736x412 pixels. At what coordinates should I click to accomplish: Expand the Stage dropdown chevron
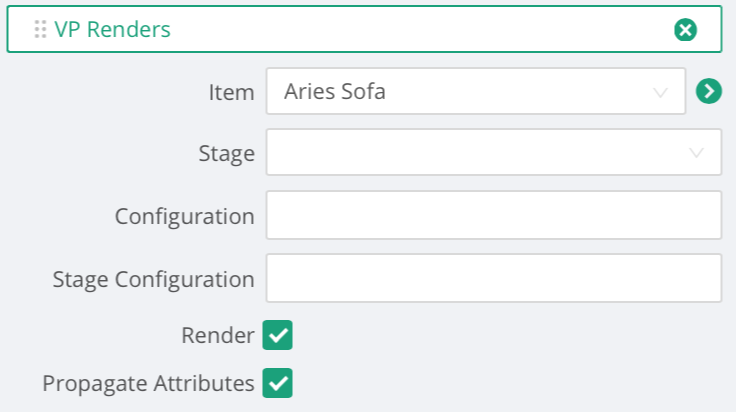tap(696, 153)
